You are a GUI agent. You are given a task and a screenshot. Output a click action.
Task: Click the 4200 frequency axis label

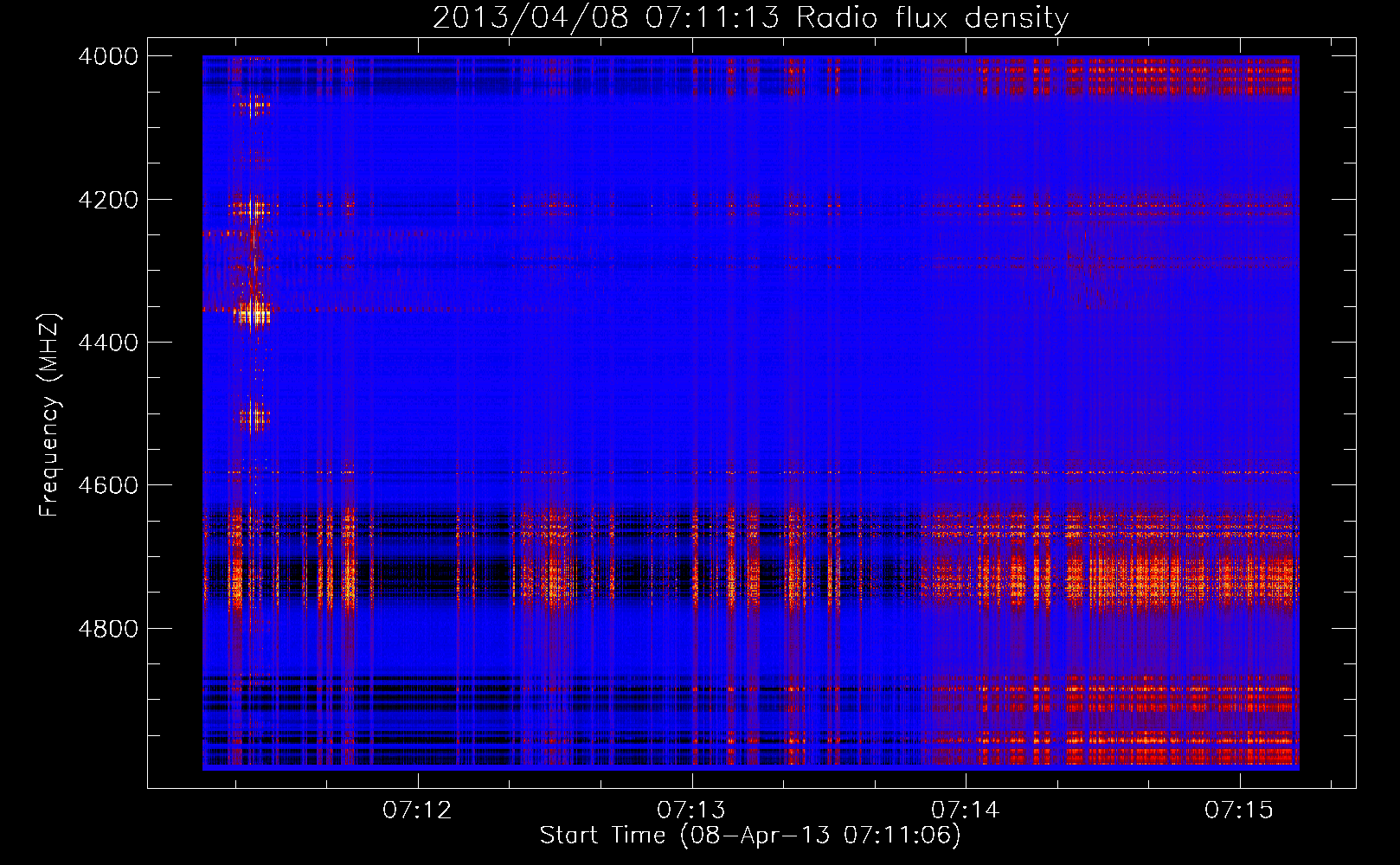(108, 200)
